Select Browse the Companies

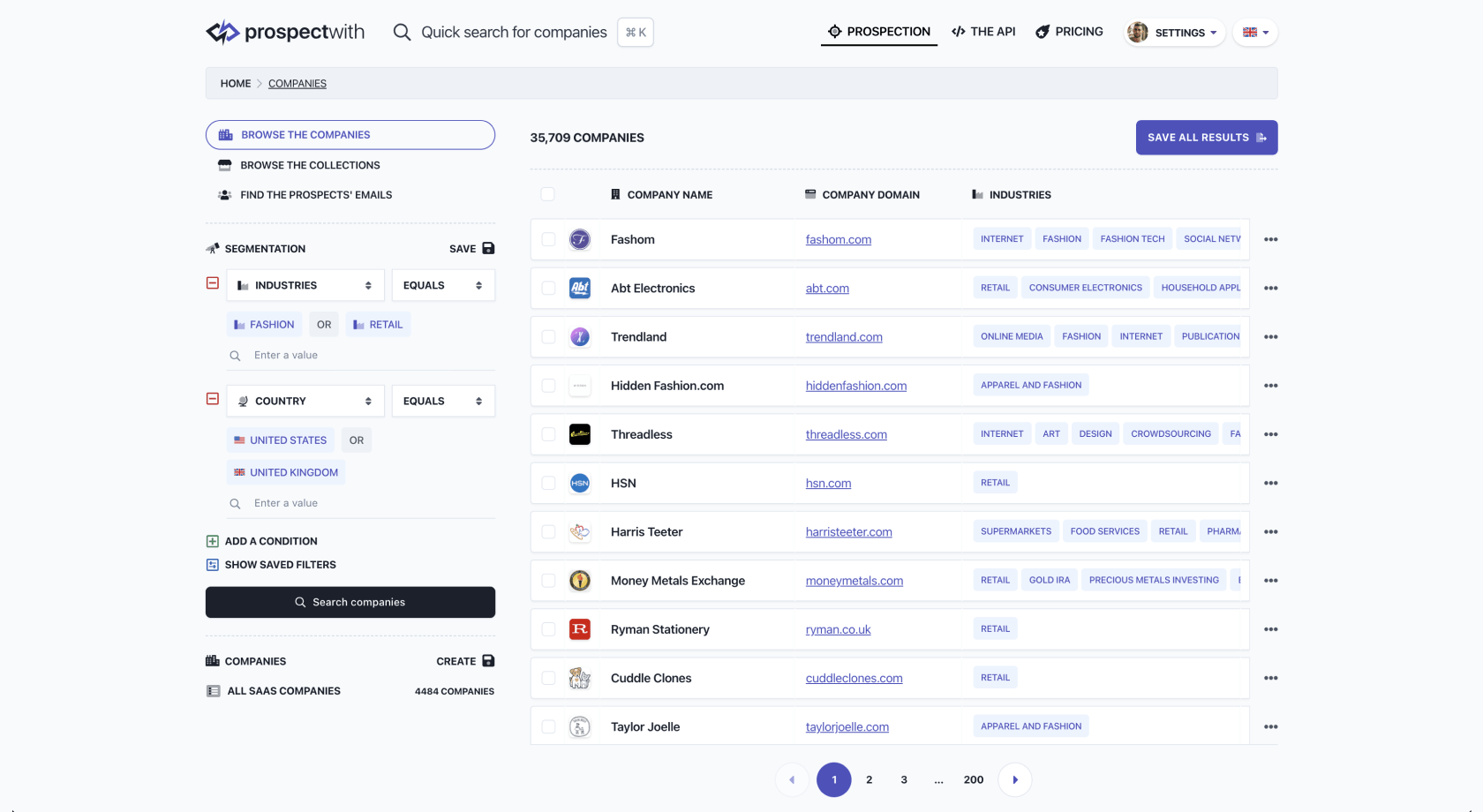(350, 135)
